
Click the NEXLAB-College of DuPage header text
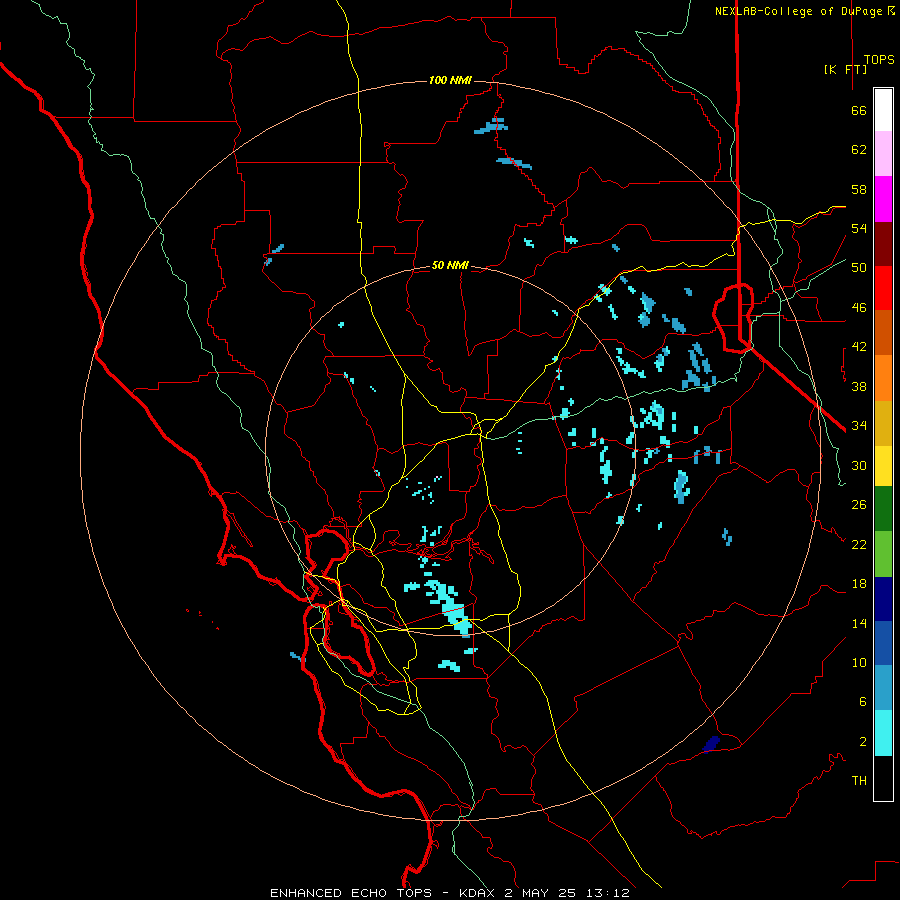pyautogui.click(x=804, y=11)
